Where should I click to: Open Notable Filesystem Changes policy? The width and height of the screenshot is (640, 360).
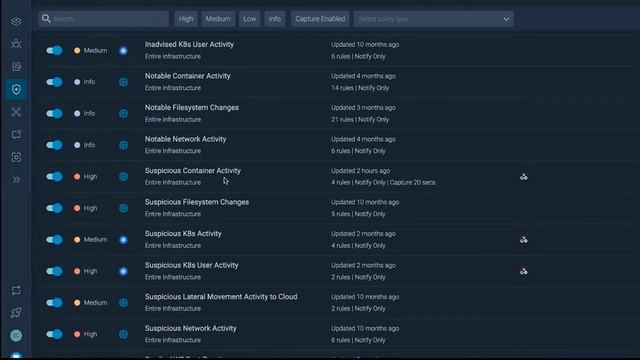coord(192,108)
